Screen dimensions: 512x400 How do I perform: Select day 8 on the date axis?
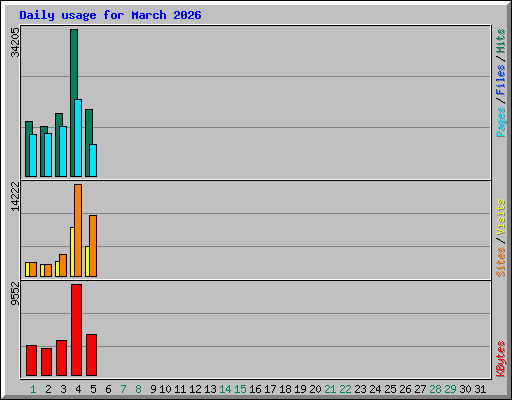138,389
